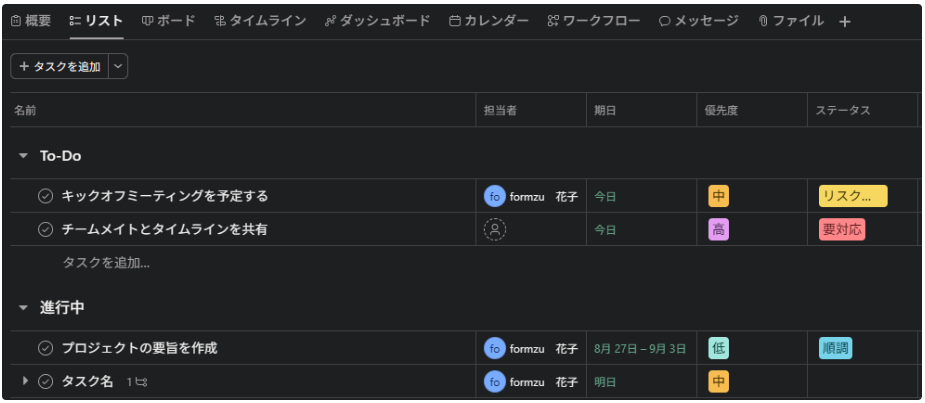Click the inline タスクを追加... row under To-Do
Screen dimensions: 925x403
106,263
